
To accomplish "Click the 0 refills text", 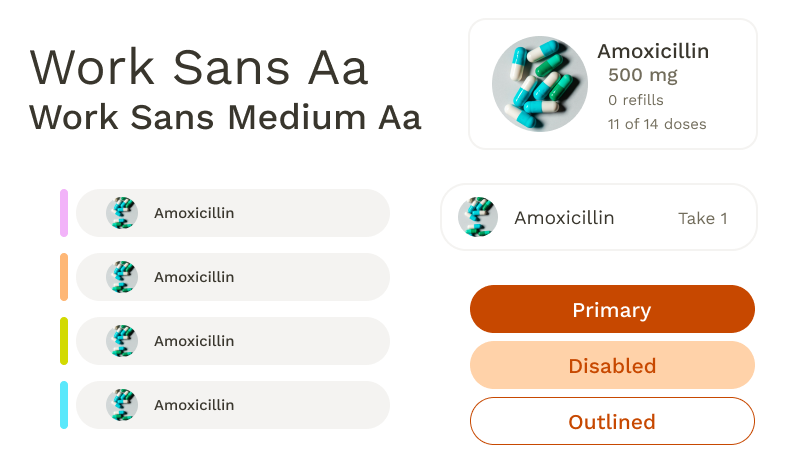I will click(x=635, y=100).
